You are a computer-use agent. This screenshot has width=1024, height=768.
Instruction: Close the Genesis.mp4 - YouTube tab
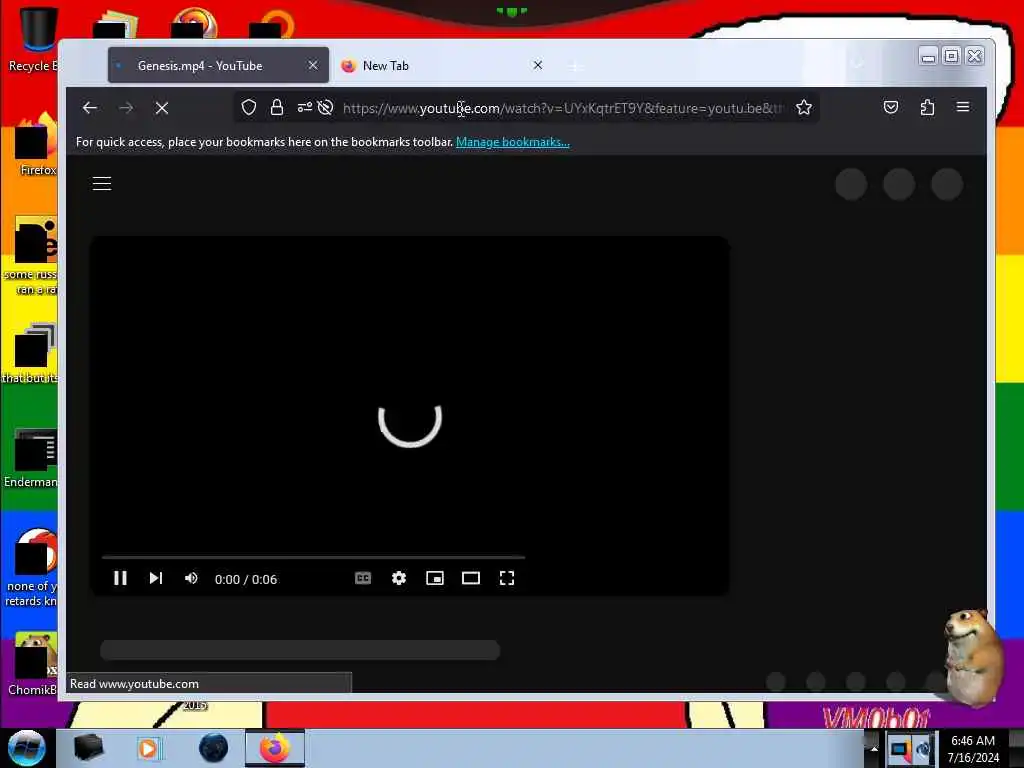point(313,65)
